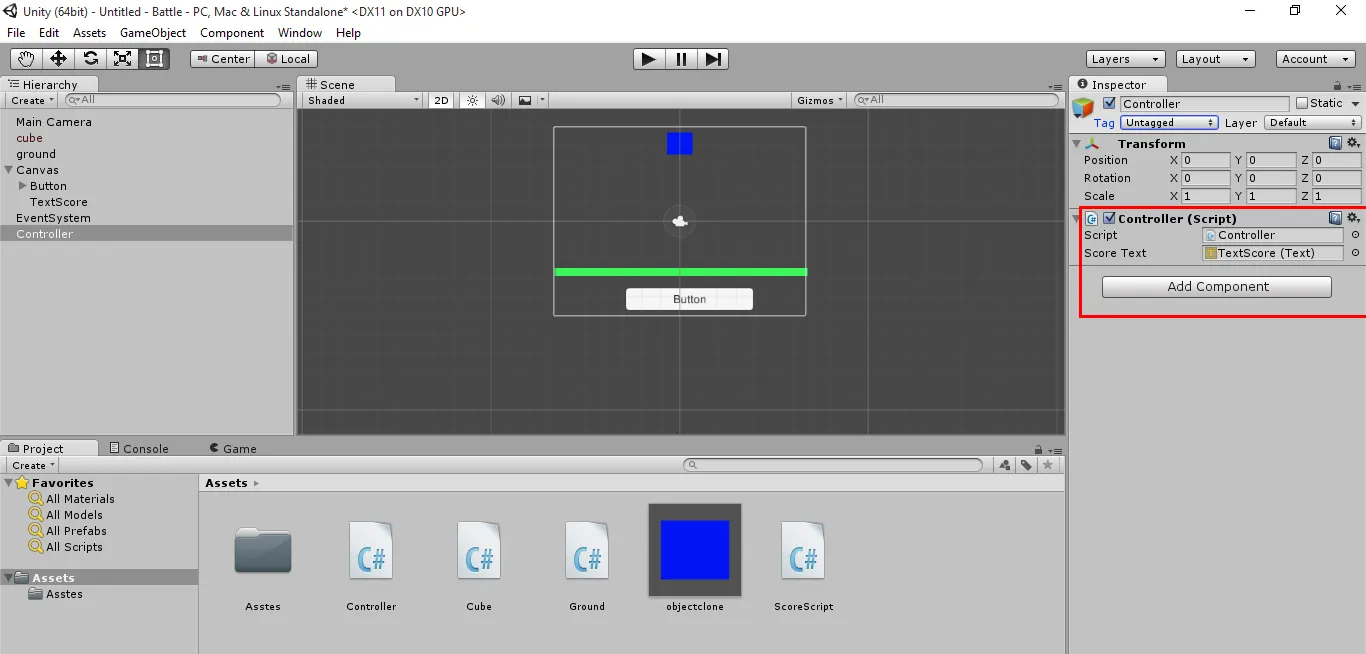Open Controller Script gear menu
Viewport: 1366px width, 654px height.
tap(1353, 218)
